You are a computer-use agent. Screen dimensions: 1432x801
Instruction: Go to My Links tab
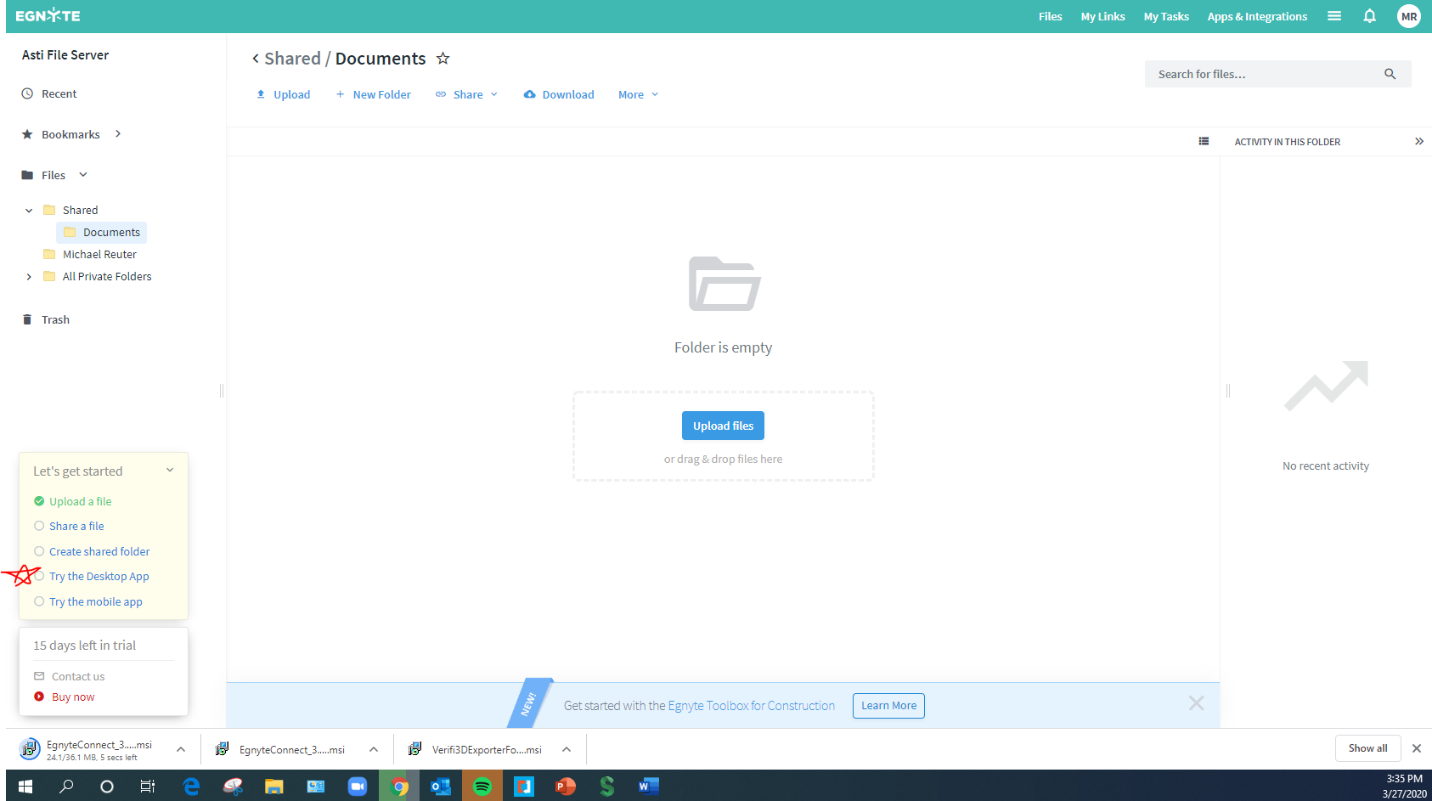1102,17
